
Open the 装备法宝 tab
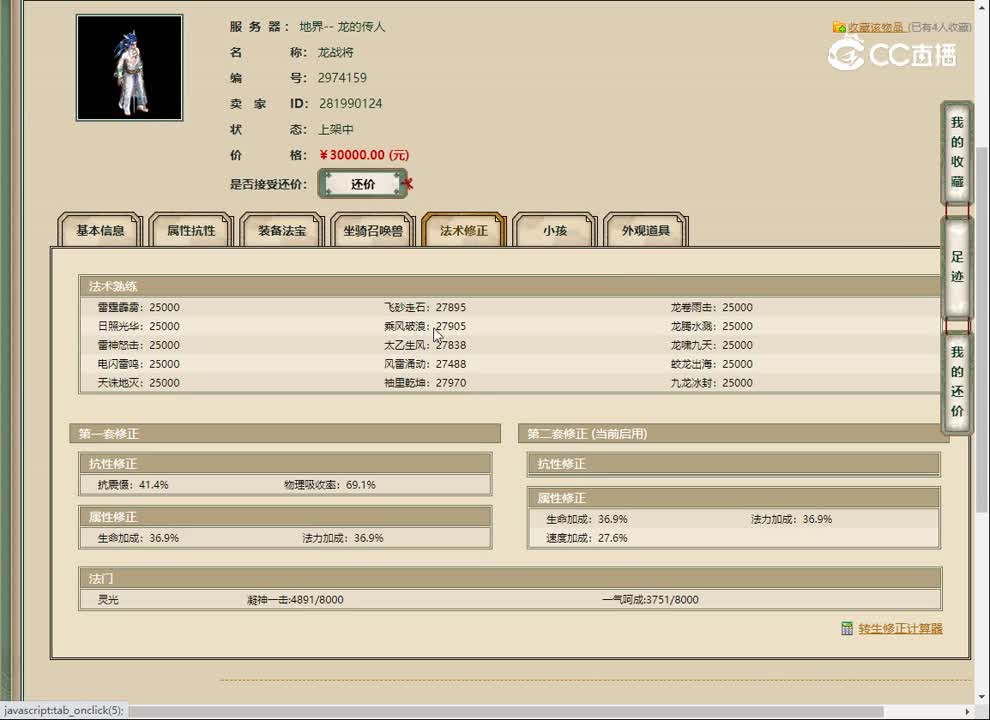(281, 230)
